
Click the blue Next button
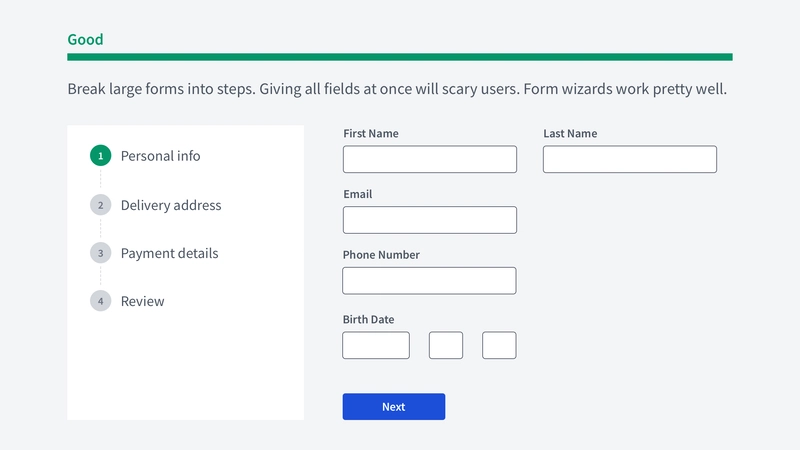click(x=394, y=407)
